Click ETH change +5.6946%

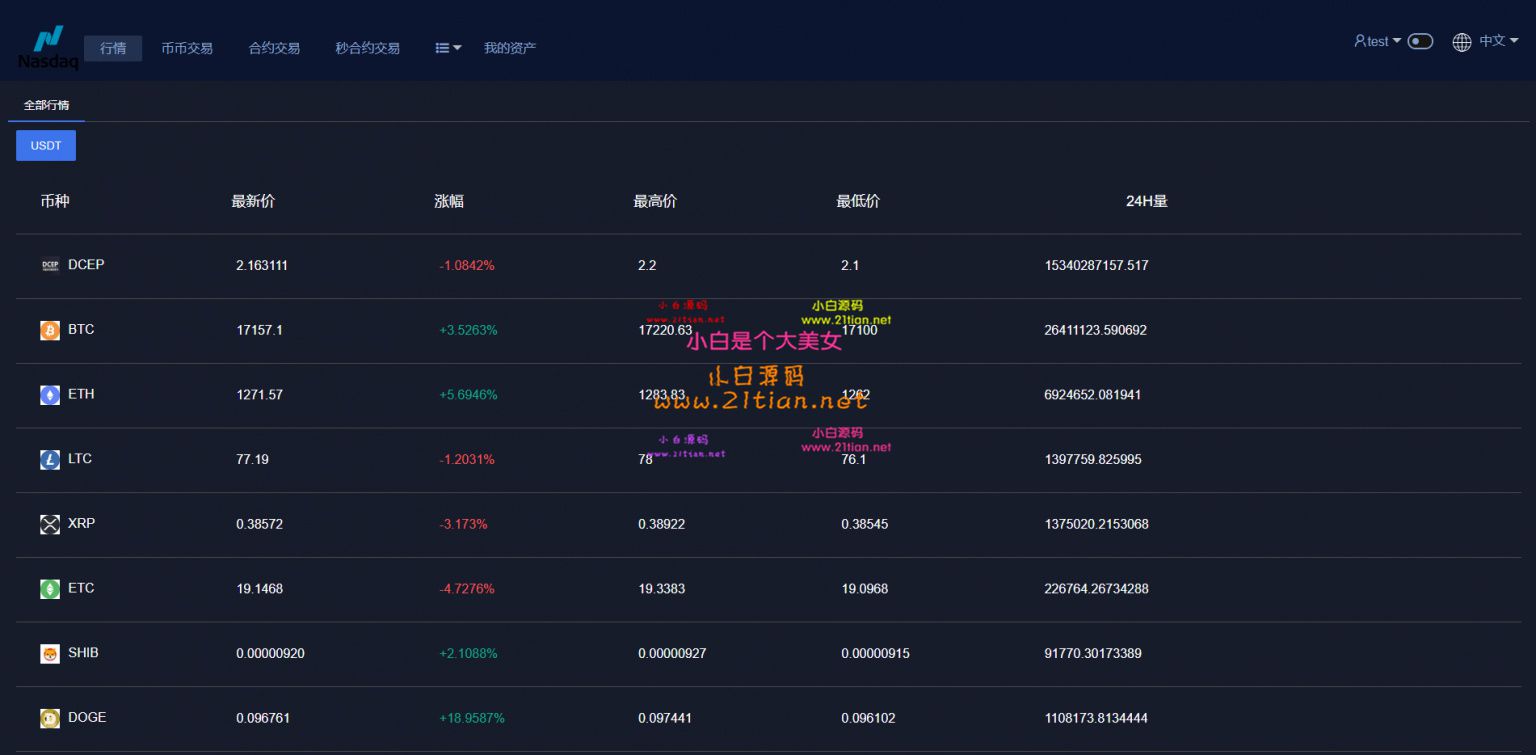click(468, 395)
